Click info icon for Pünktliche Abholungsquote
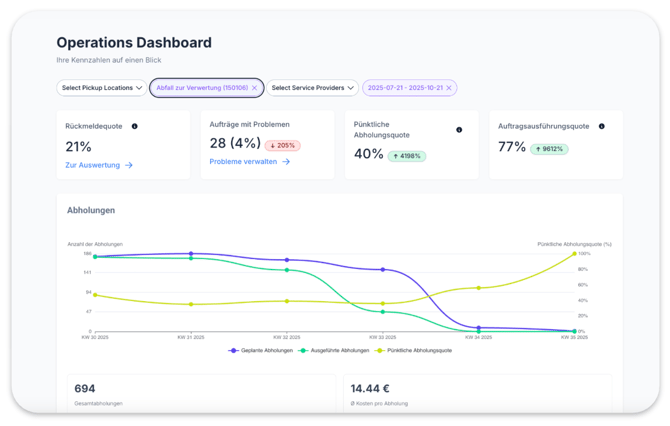 click(x=459, y=130)
